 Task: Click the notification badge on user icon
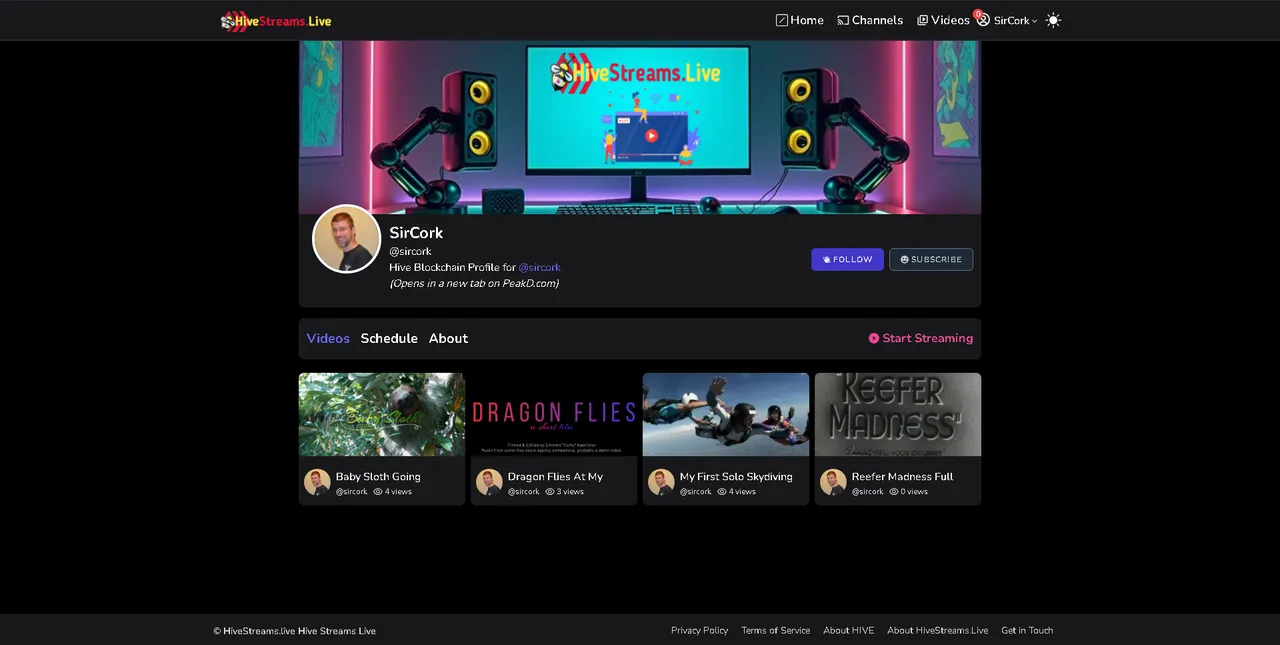978,14
